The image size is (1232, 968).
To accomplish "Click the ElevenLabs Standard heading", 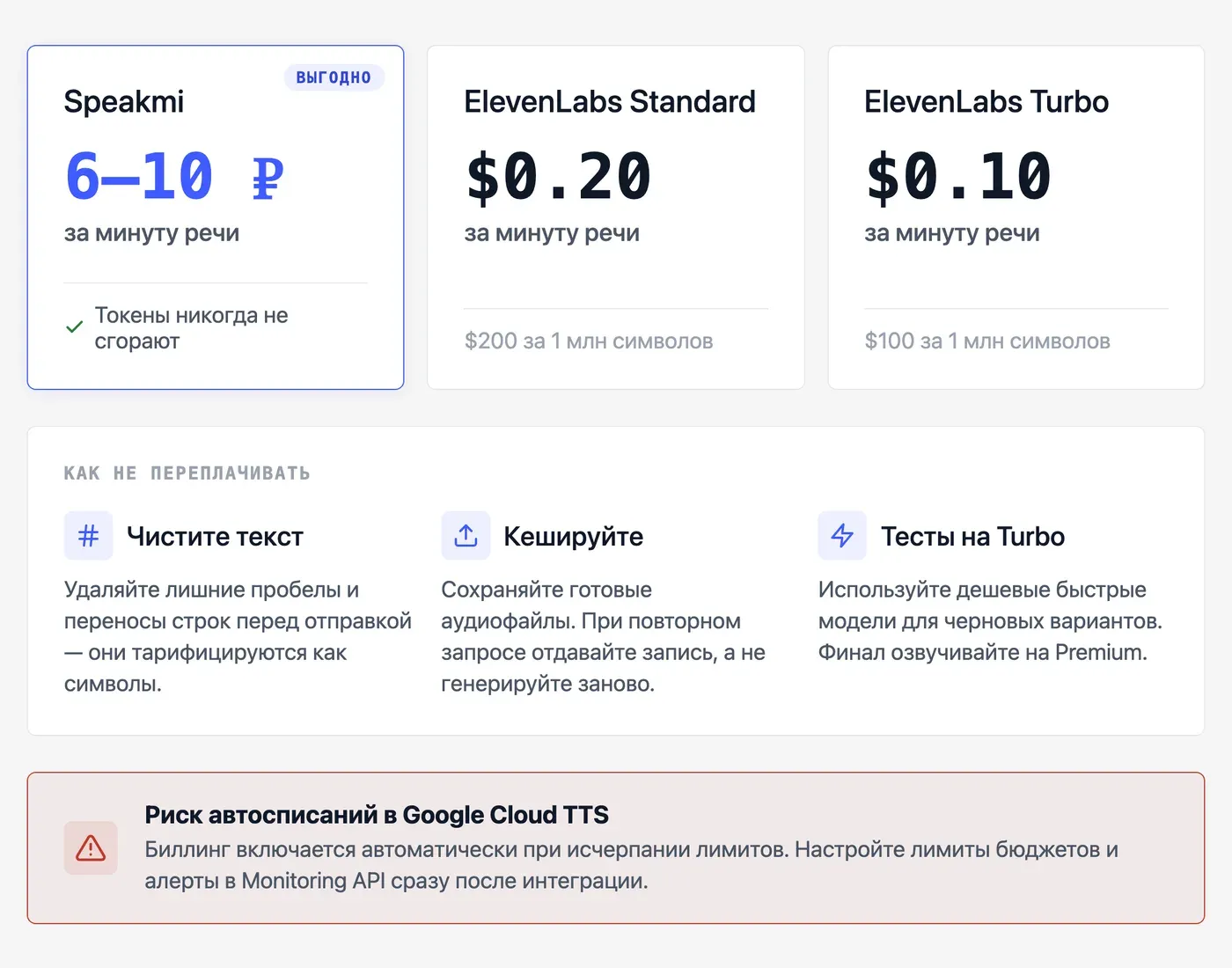I will click(x=610, y=101).
